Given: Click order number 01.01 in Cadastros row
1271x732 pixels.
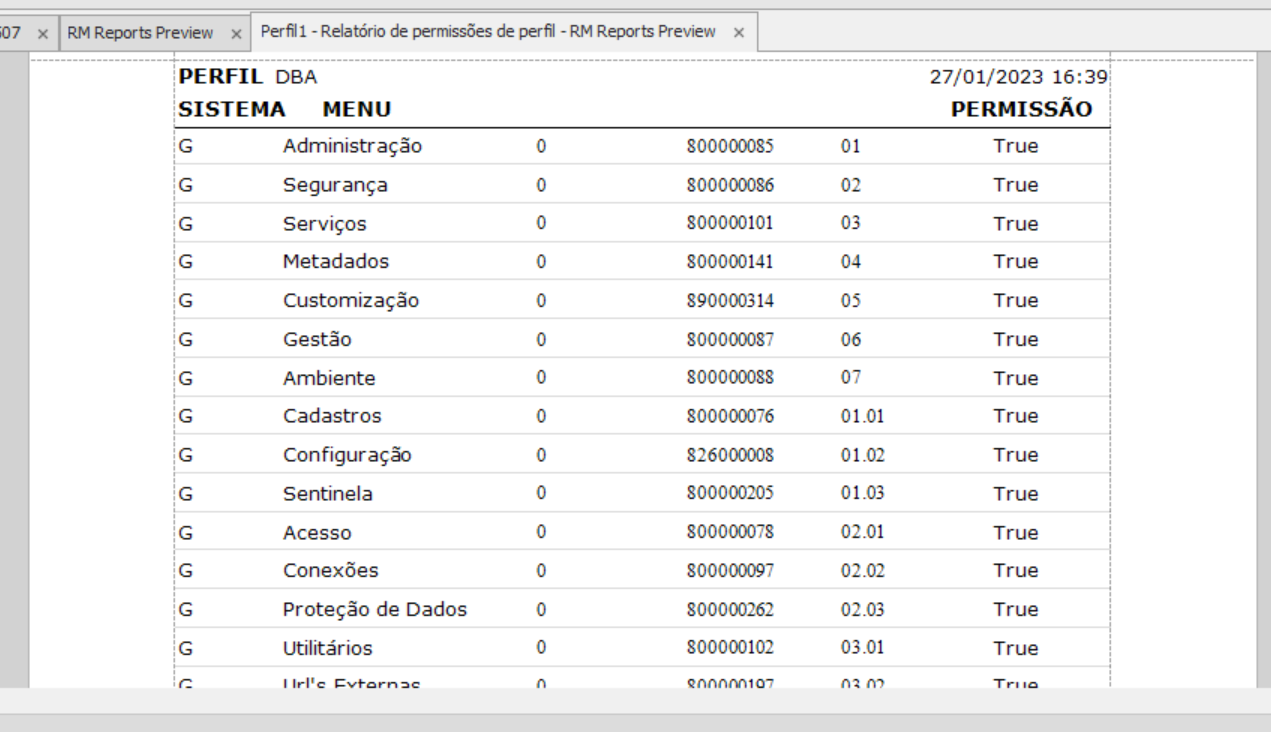Looking at the screenshot, I should pos(863,416).
